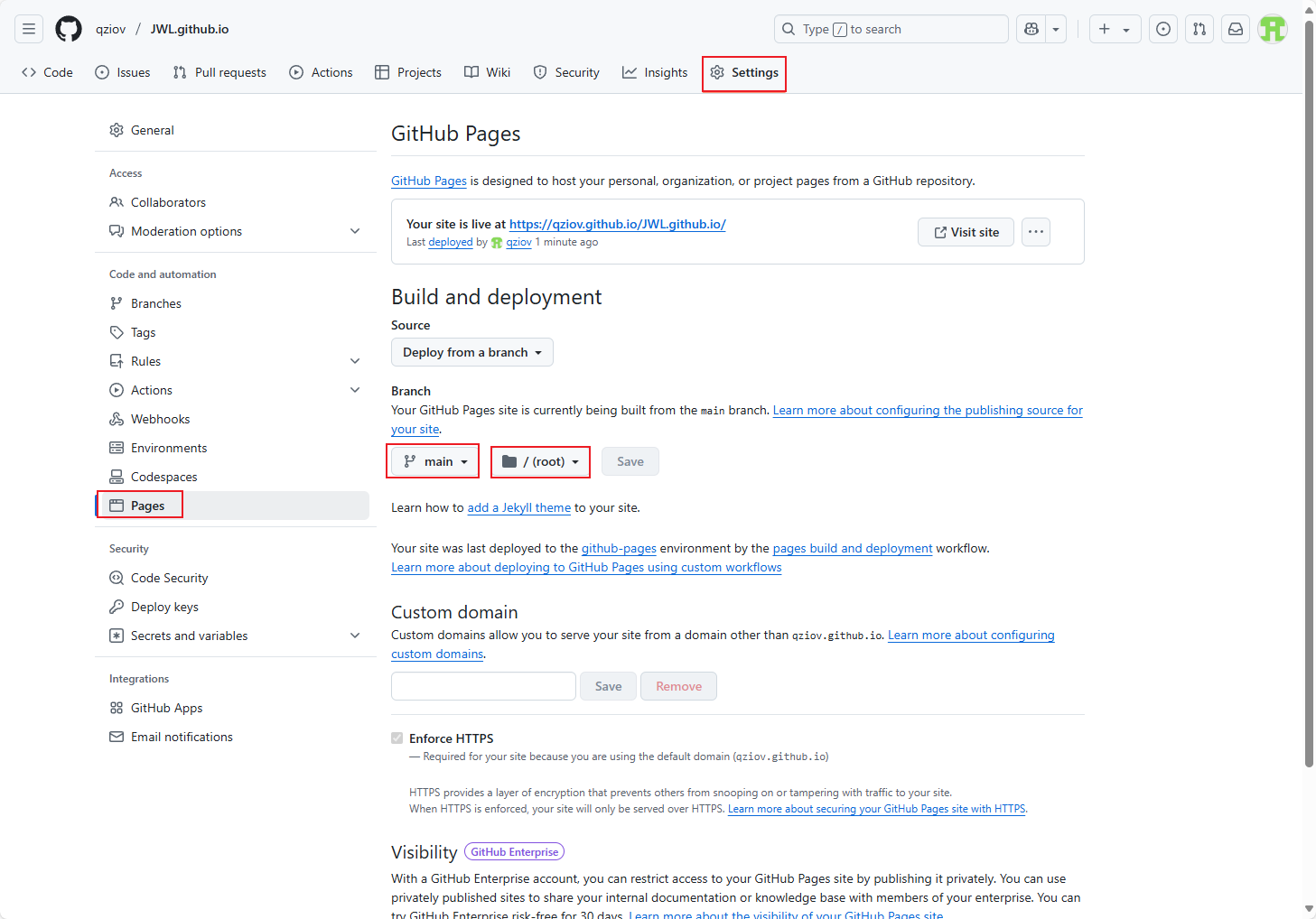Open the Copilot icon in header
The width and height of the screenshot is (1316, 919).
point(1031,29)
